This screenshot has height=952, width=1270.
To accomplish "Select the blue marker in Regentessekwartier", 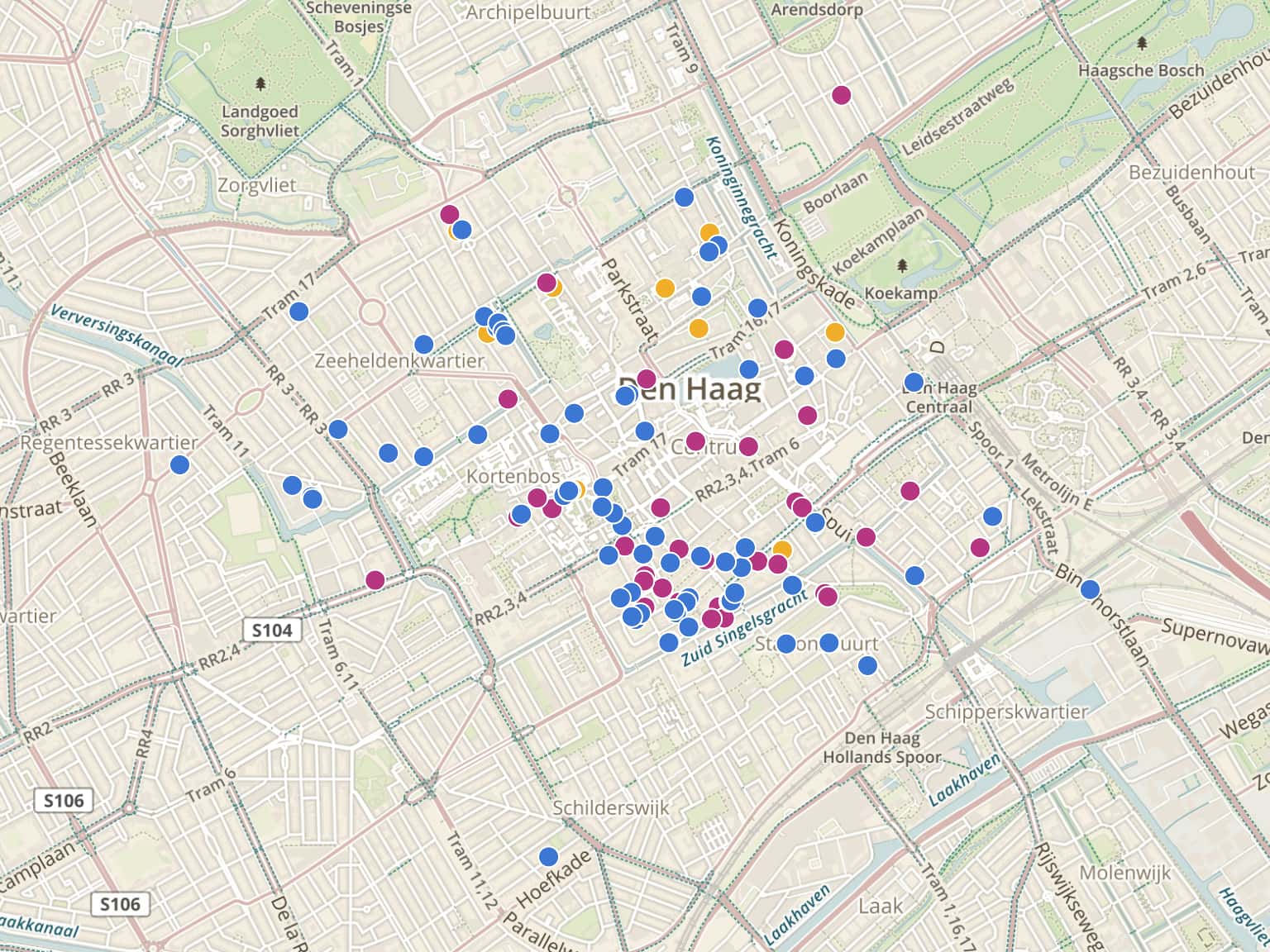I will click(179, 465).
